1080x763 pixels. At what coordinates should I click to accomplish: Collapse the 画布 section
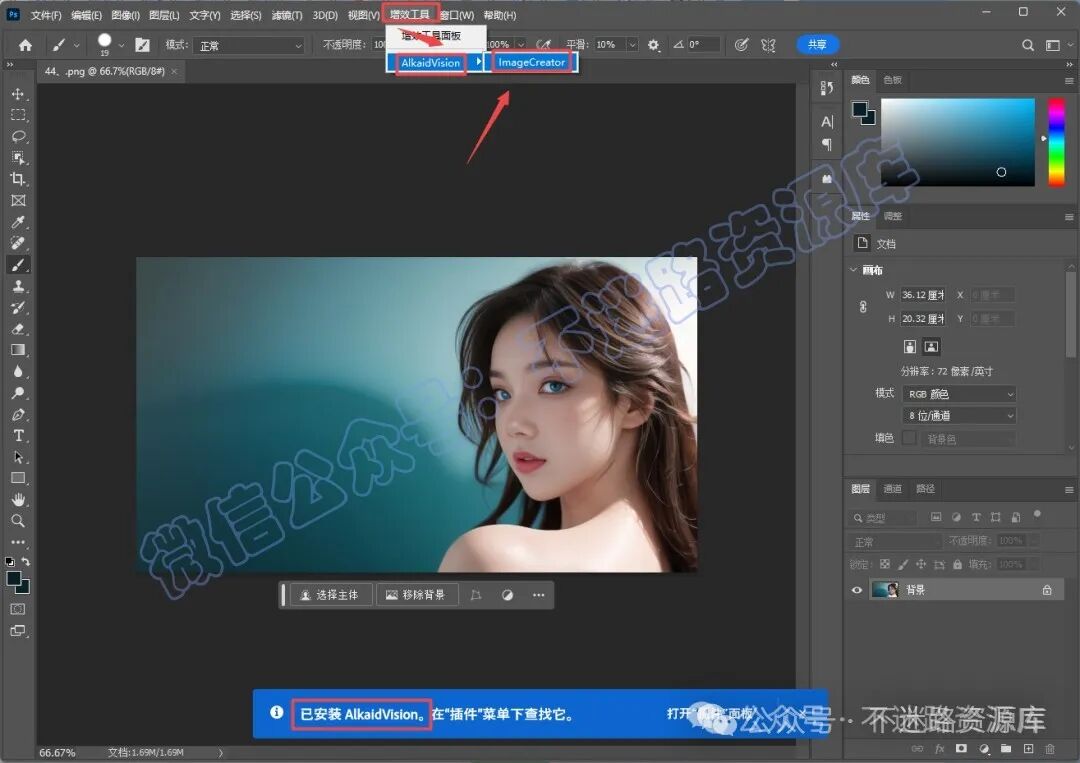tap(853, 270)
